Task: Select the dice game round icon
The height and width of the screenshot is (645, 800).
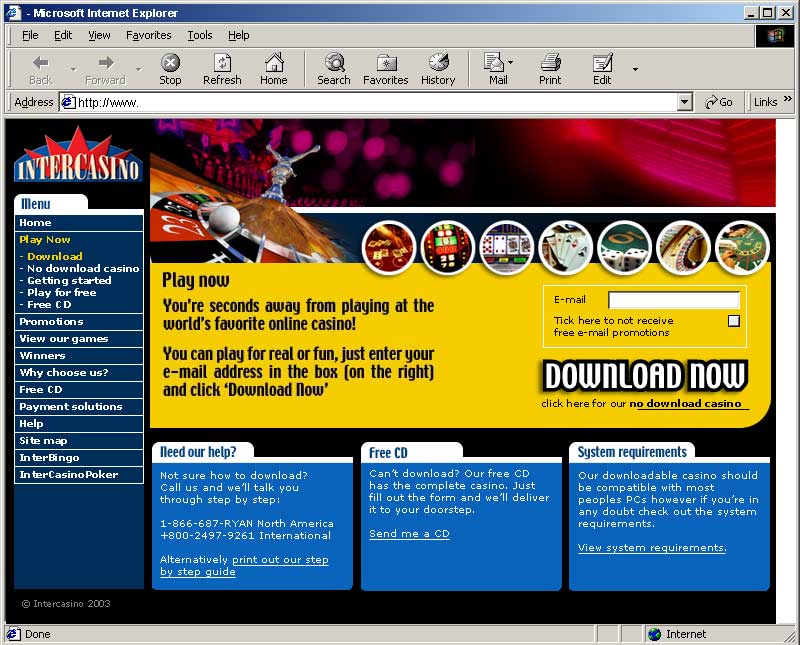Action: [x=625, y=247]
